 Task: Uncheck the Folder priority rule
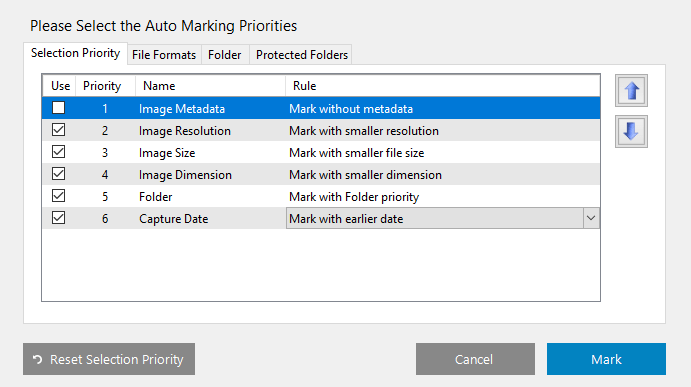point(59,196)
